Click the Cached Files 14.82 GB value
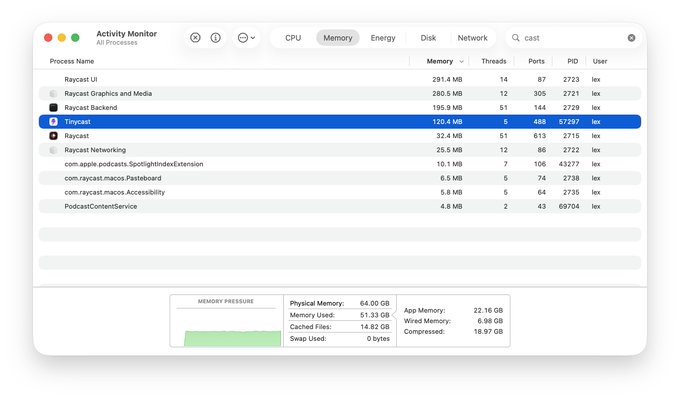This screenshot has height=399, width=680. (375, 327)
